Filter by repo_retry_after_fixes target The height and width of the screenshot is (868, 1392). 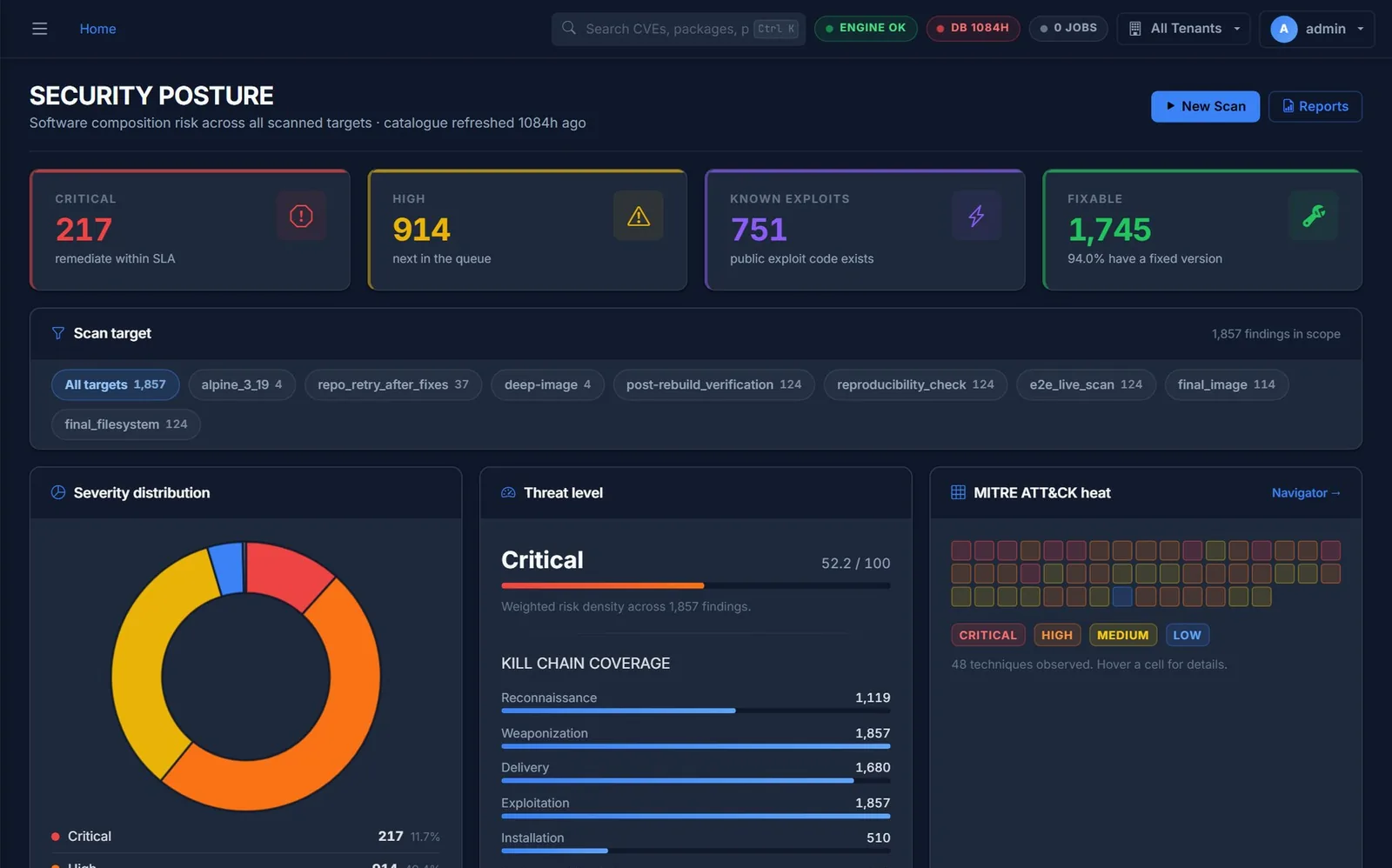point(393,384)
